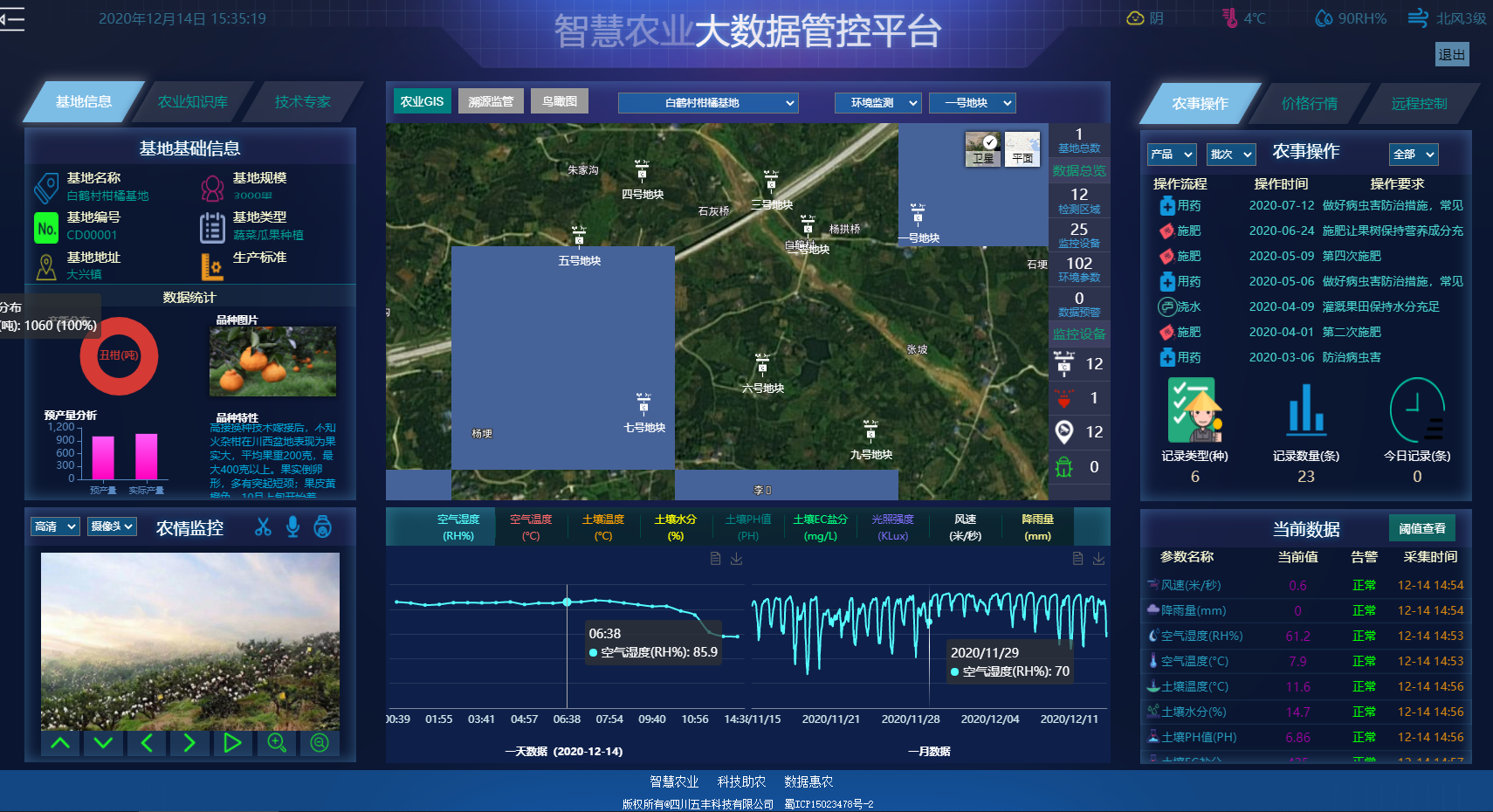Switch to the 农业知识库 tab
Viewport: 1493px width, 812px height.
pyautogui.click(x=193, y=102)
